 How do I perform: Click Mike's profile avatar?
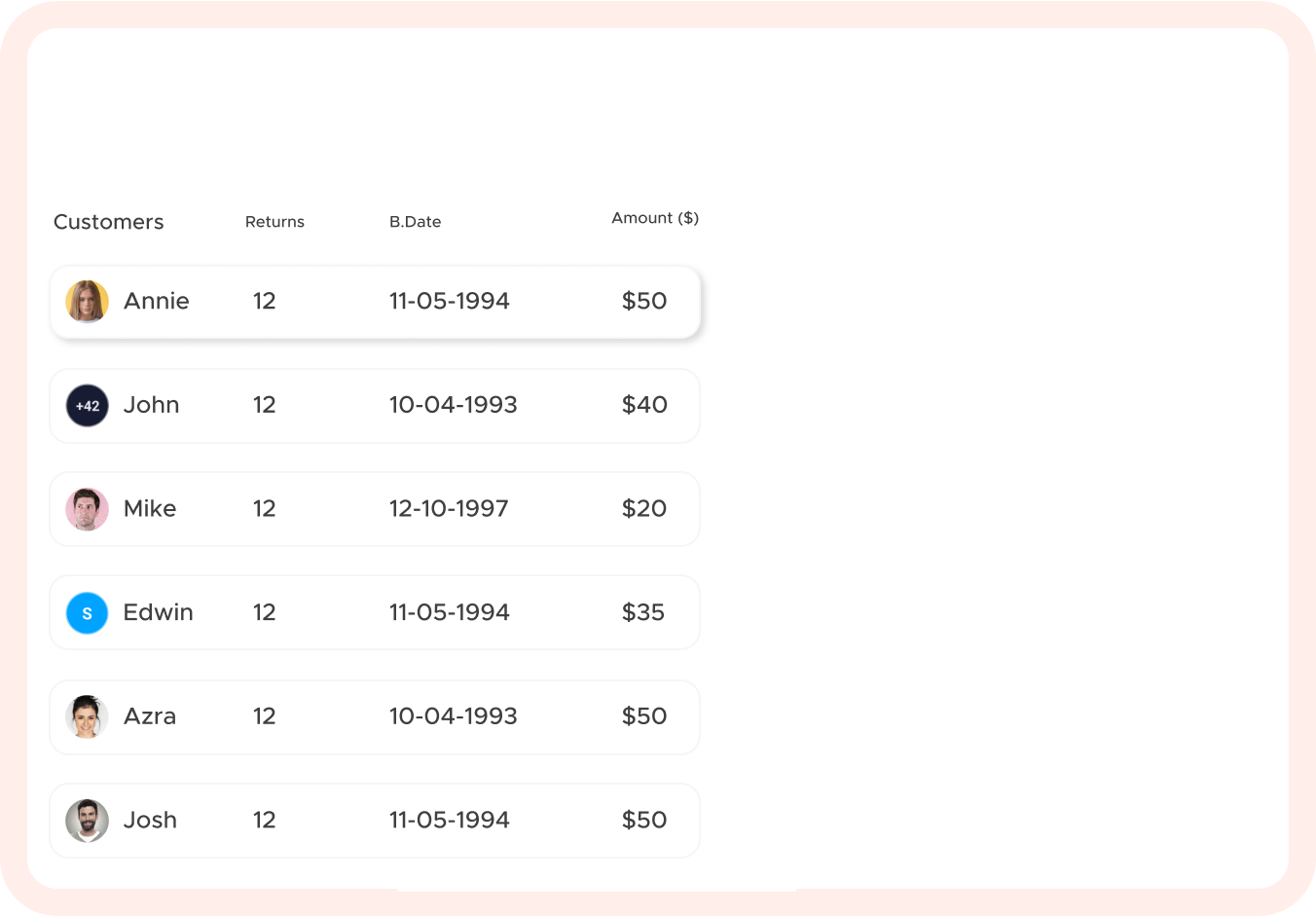click(87, 509)
